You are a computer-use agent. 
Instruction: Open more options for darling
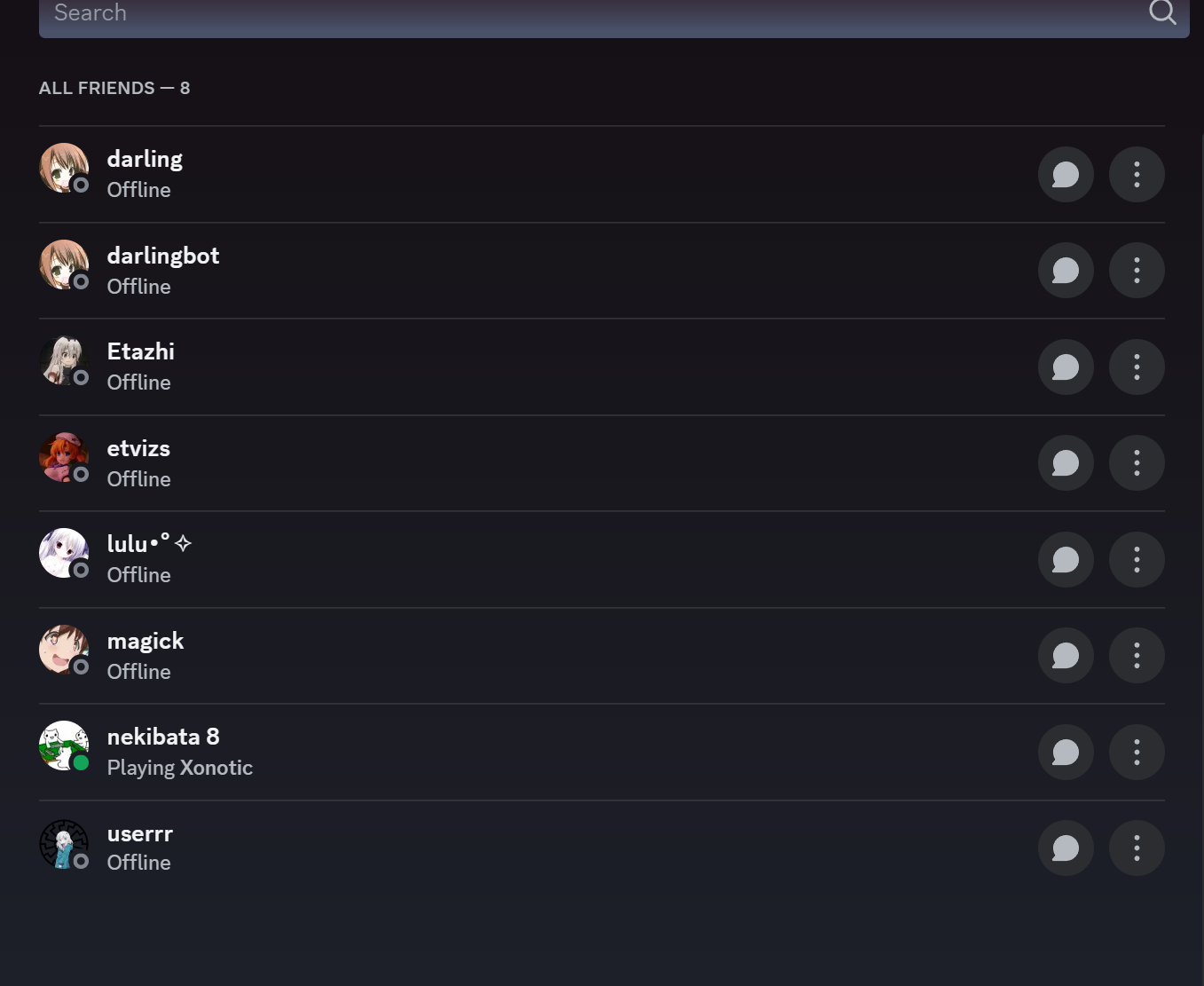point(1137,174)
